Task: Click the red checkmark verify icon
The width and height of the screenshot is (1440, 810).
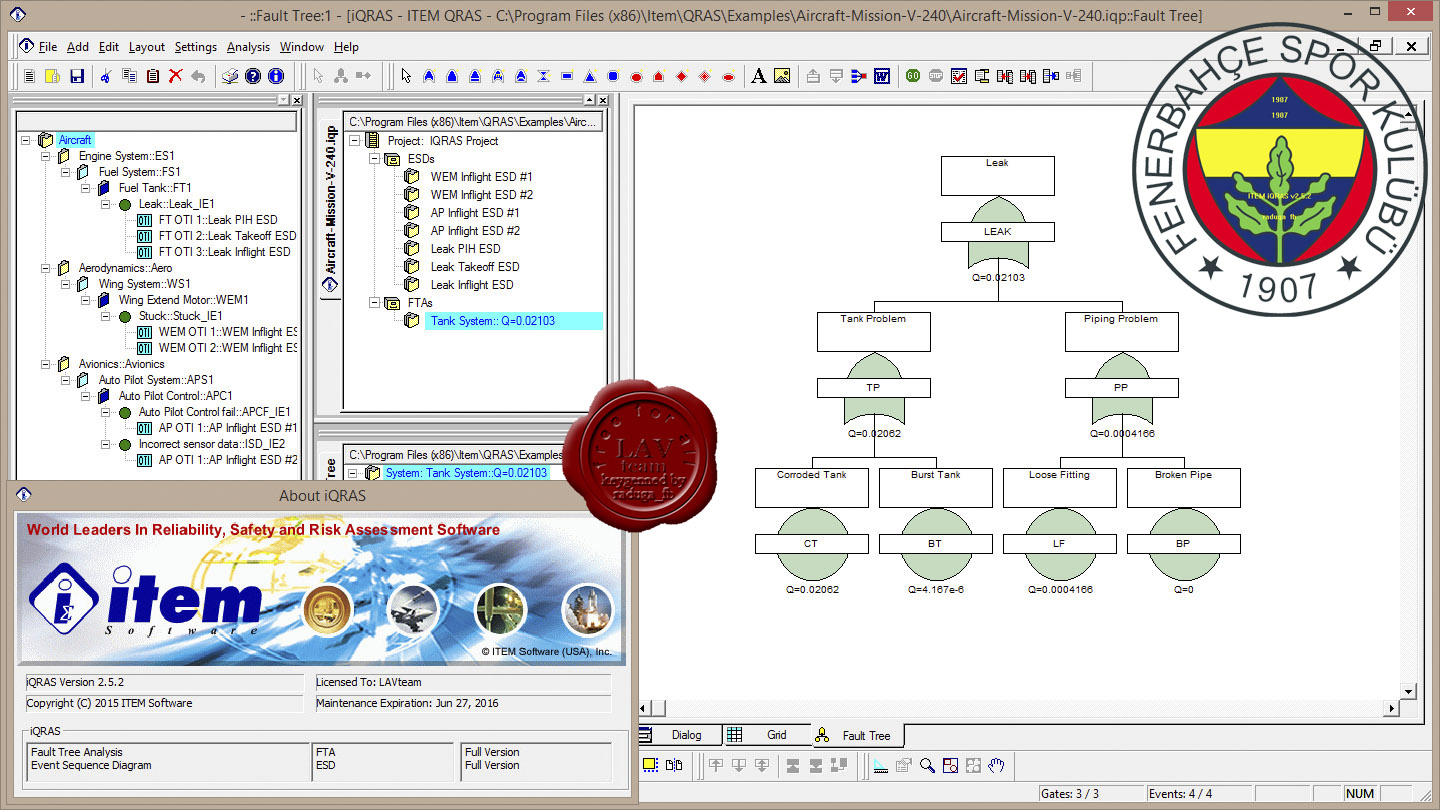Action: 959,75
